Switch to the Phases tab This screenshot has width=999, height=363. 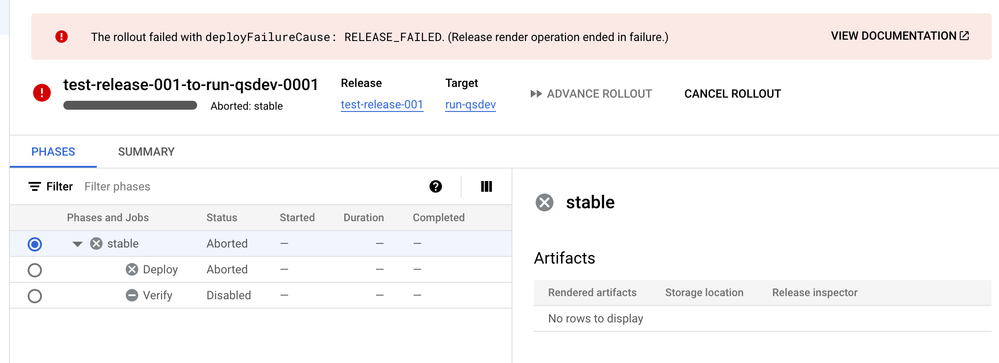click(x=54, y=152)
